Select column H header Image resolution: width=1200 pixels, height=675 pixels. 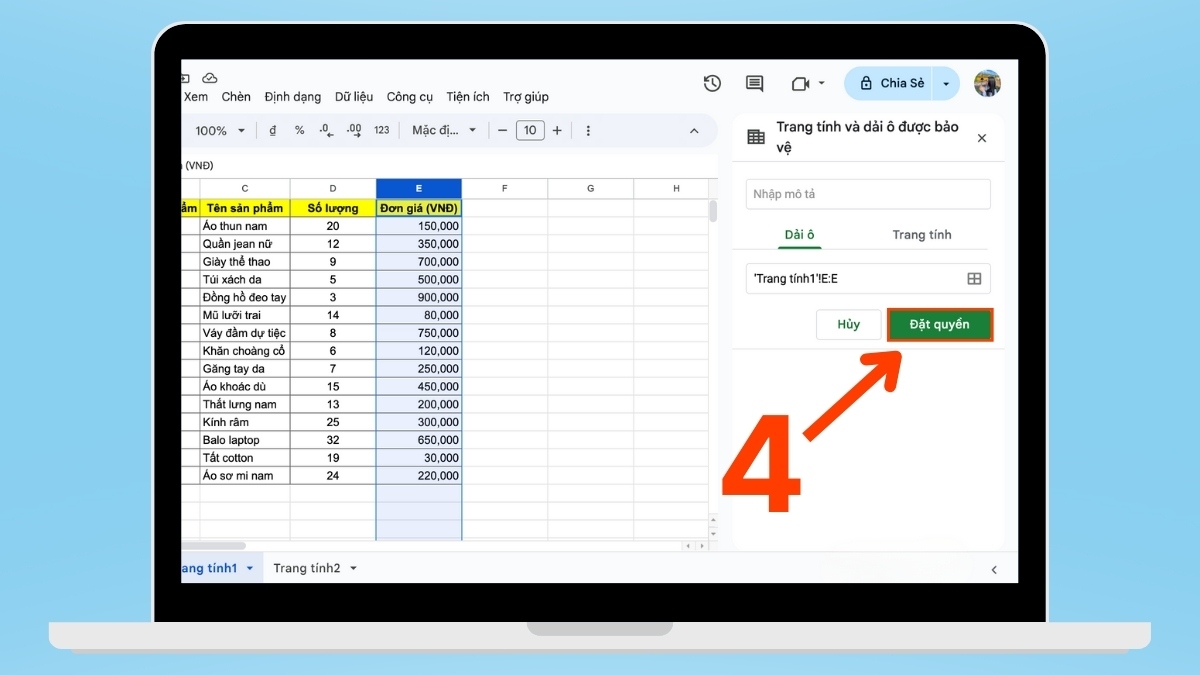tap(676, 189)
